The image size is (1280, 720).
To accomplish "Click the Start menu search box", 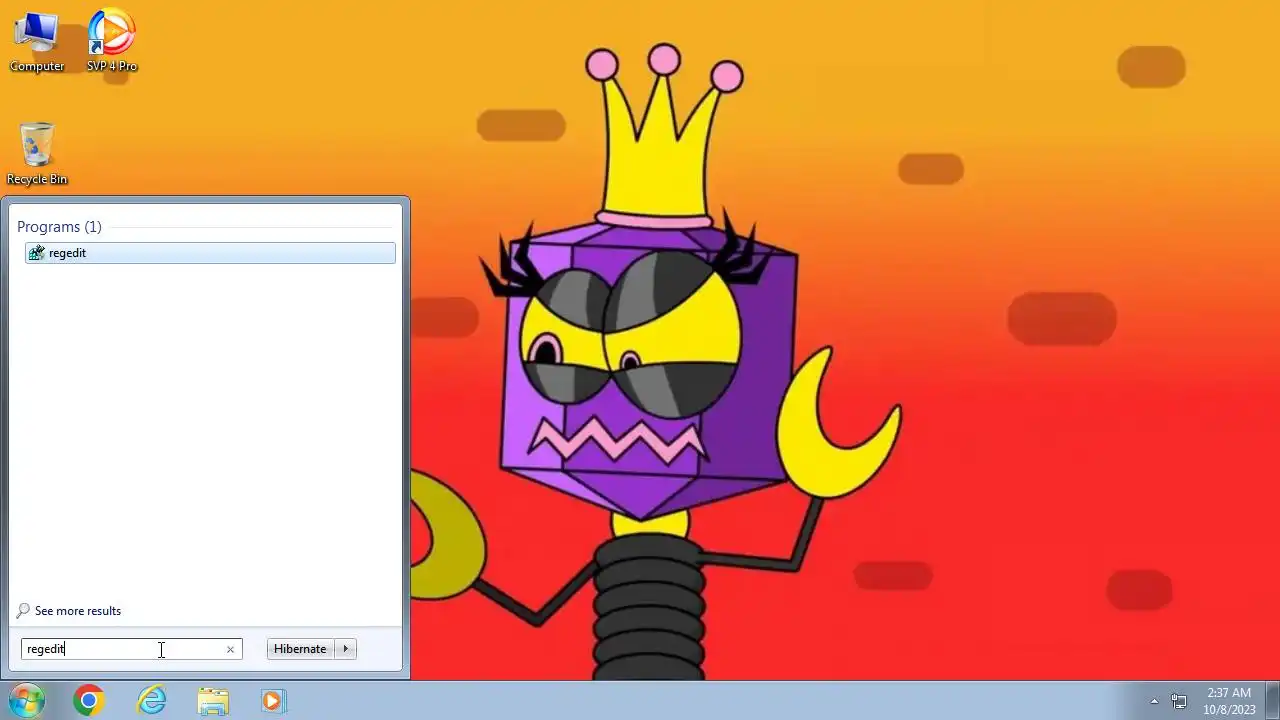I will (x=131, y=649).
